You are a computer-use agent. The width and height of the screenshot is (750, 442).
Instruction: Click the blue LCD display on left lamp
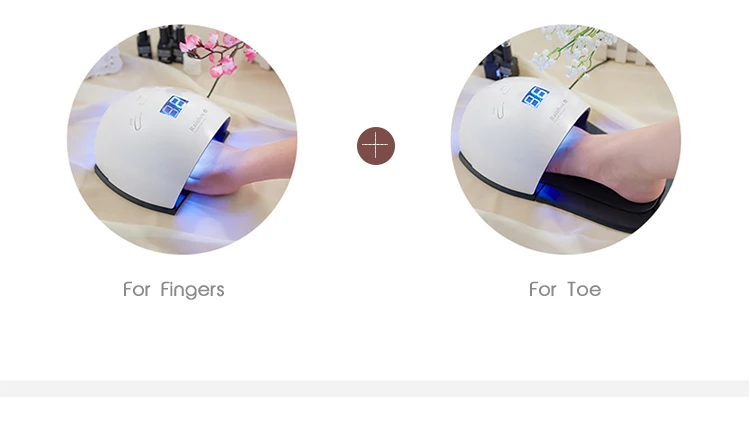click(x=173, y=106)
